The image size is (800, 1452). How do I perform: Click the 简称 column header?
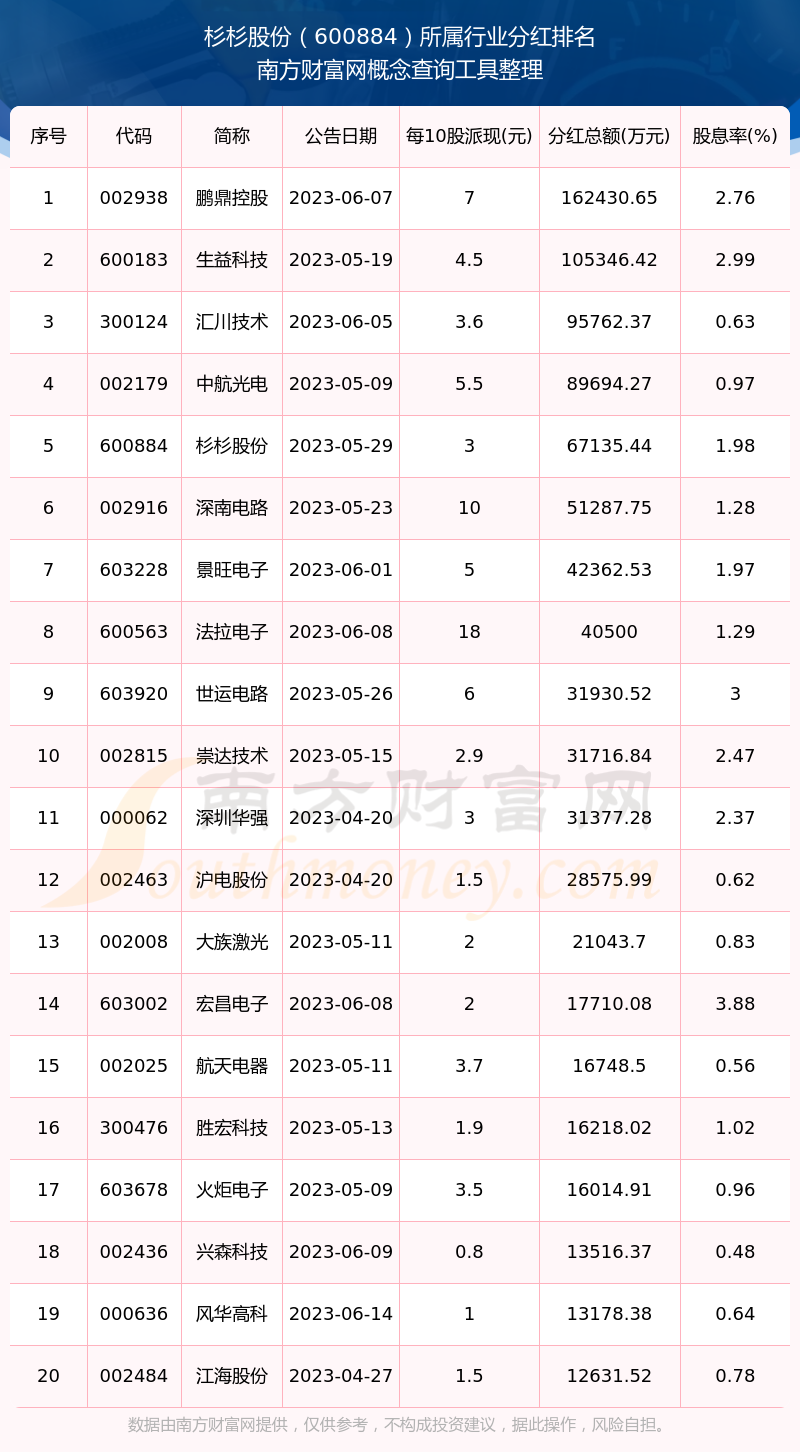pos(232,136)
